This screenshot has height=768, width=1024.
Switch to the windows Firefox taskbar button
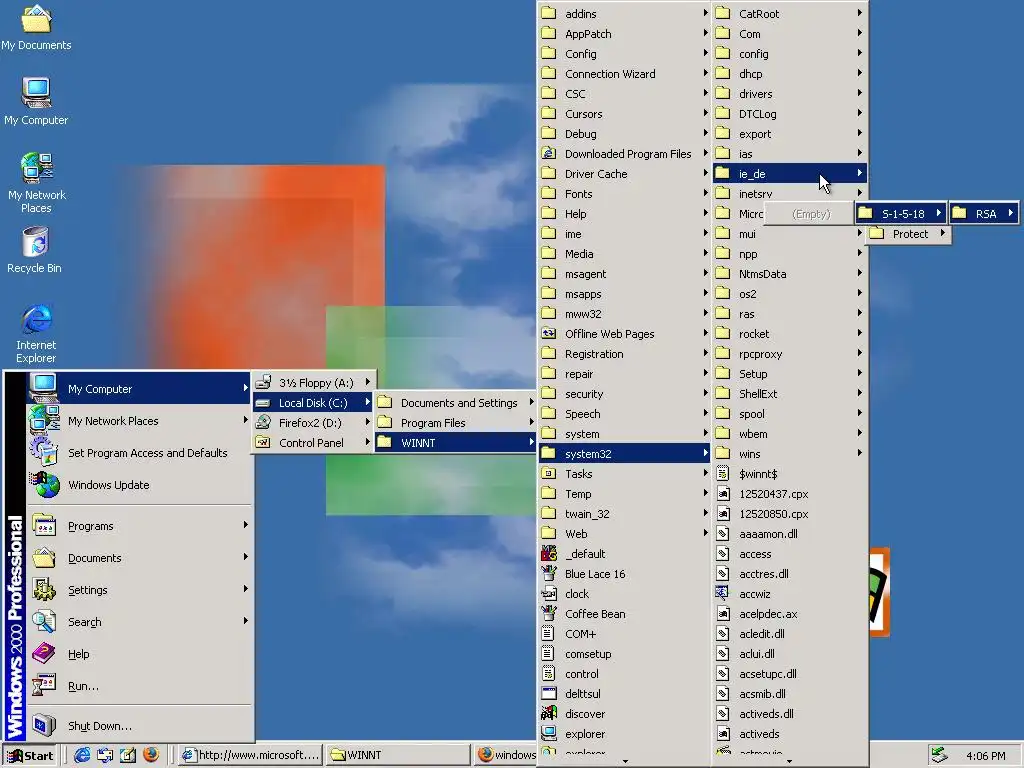pyautogui.click(x=505, y=756)
